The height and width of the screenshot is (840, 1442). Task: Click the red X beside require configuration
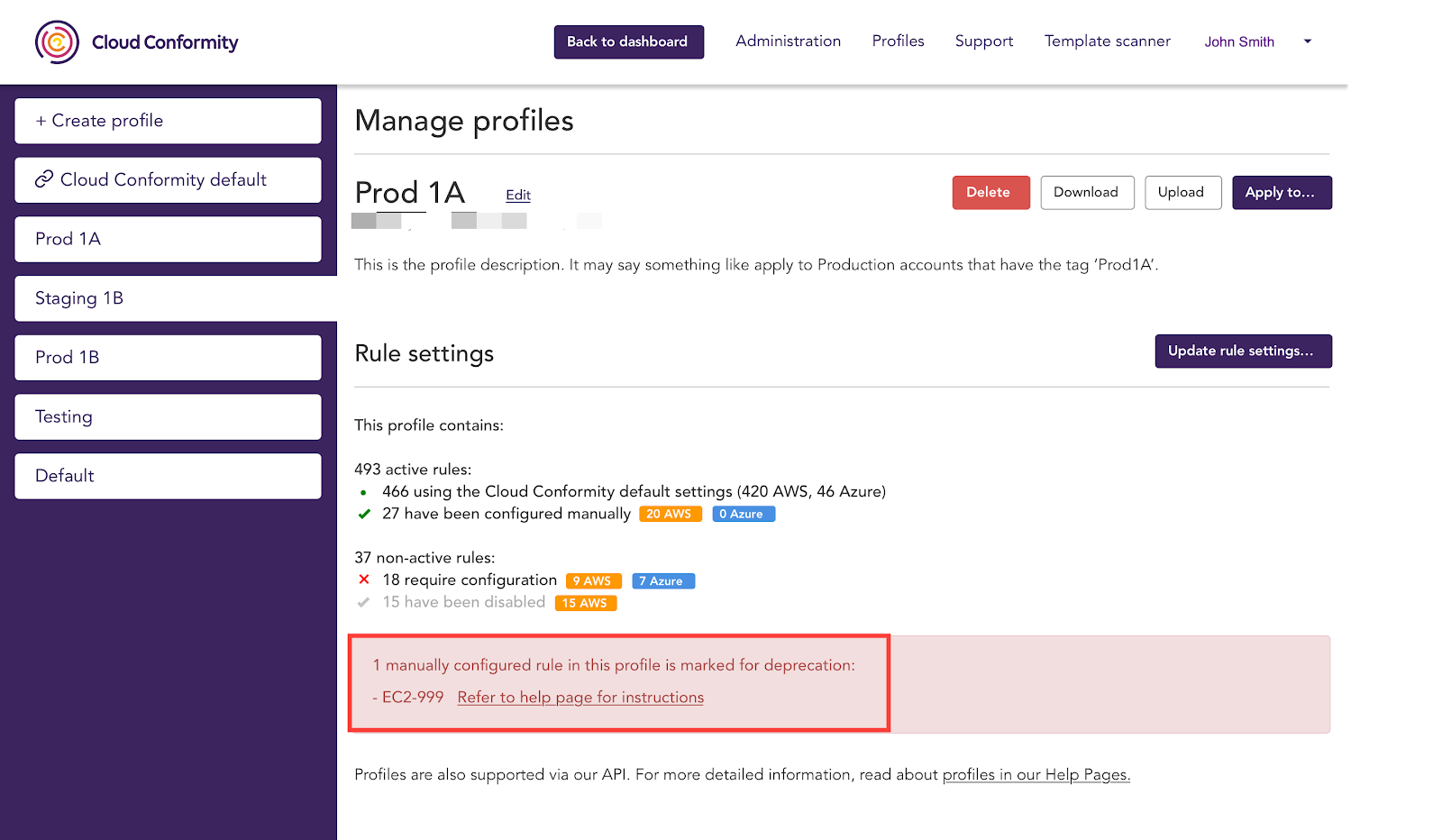[364, 580]
